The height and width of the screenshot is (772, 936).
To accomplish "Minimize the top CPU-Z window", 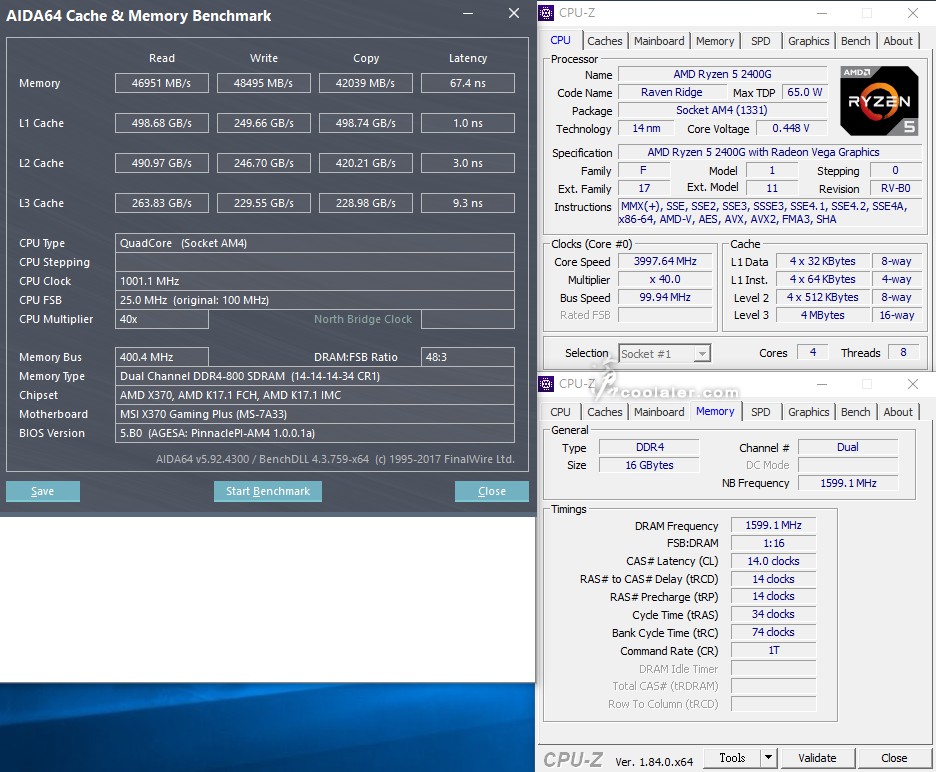I will click(822, 13).
